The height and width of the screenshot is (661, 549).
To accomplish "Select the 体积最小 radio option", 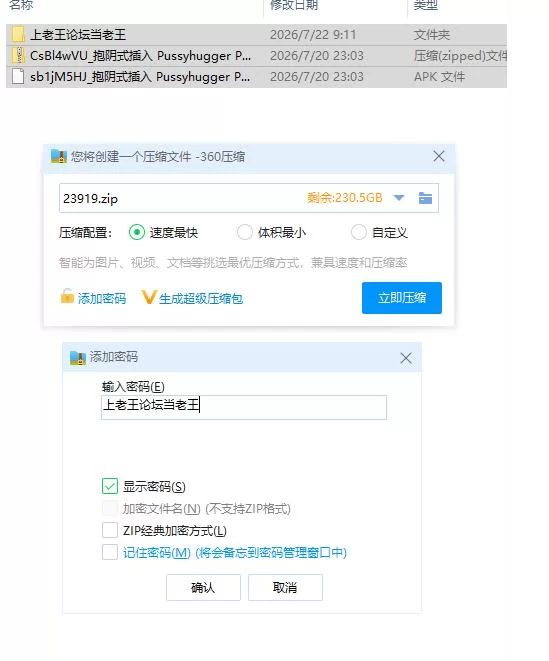I will 245,232.
